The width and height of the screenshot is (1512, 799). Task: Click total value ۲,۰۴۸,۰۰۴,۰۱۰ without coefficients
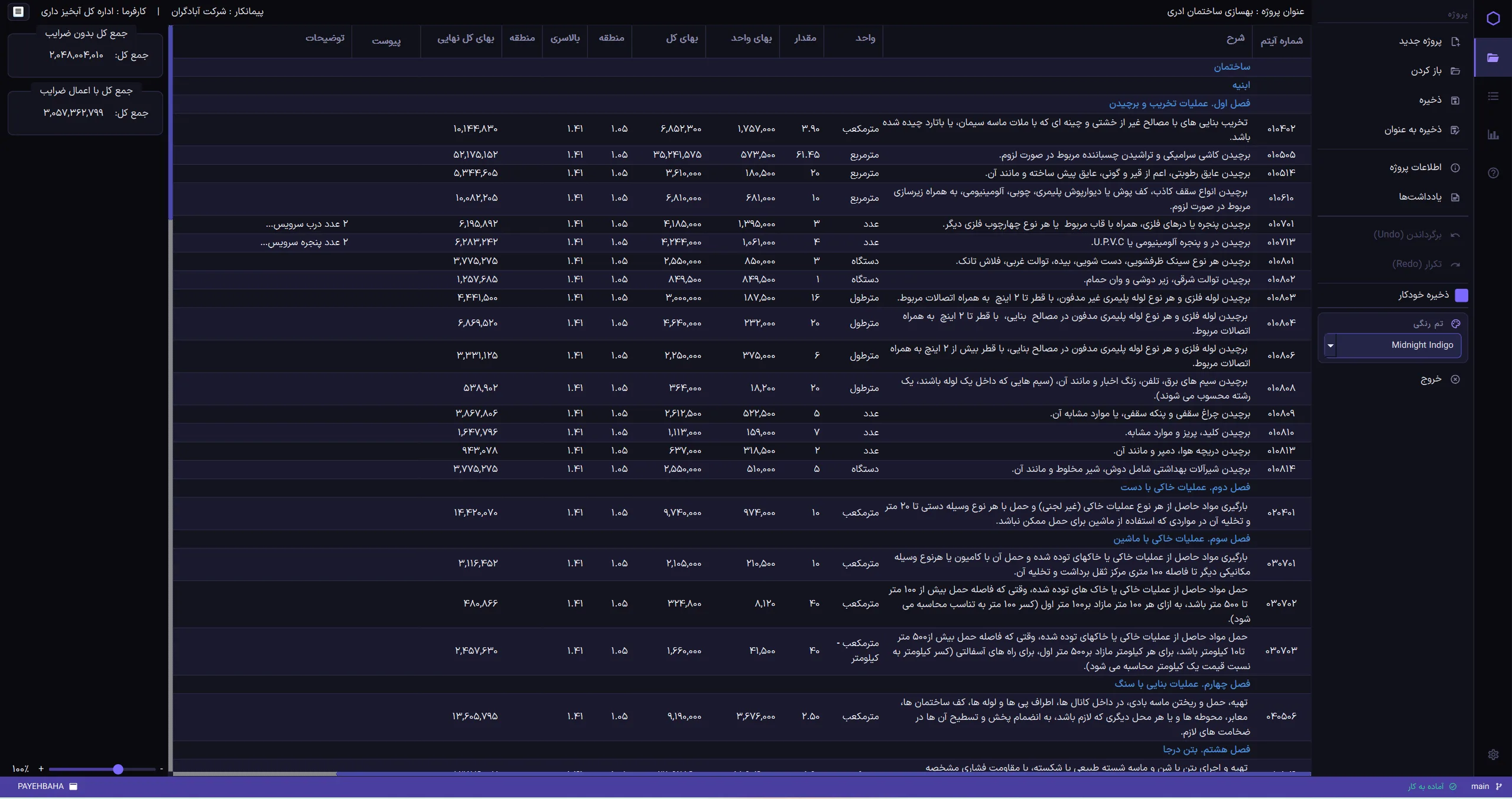(x=76, y=56)
